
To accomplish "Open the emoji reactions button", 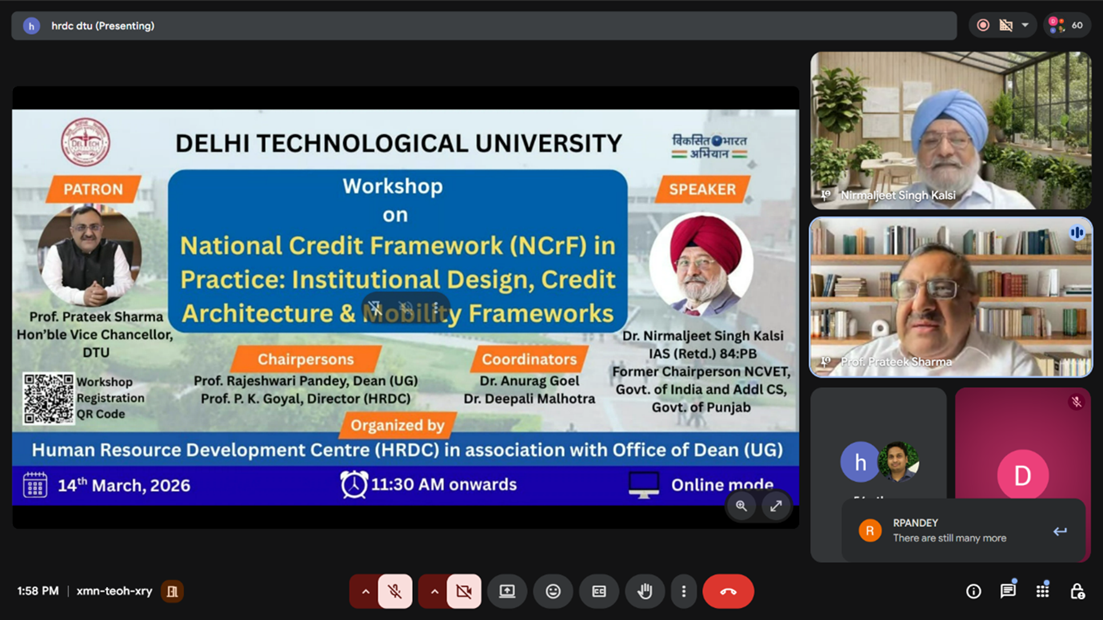I will [553, 592].
